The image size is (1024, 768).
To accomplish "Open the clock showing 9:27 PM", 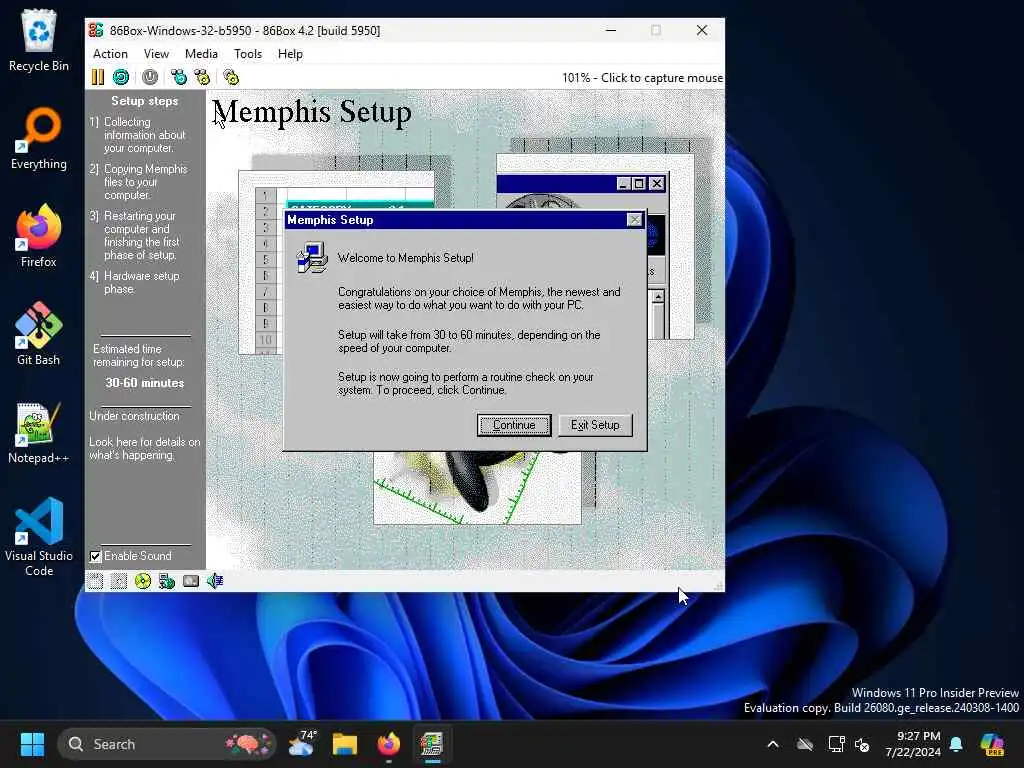I will [x=913, y=744].
